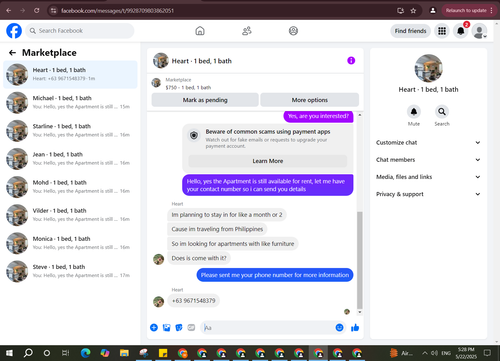Screen dimensions: 500x361
Task: Launch Microsoft Edge from taskbar
Action: [x=86, y=353]
